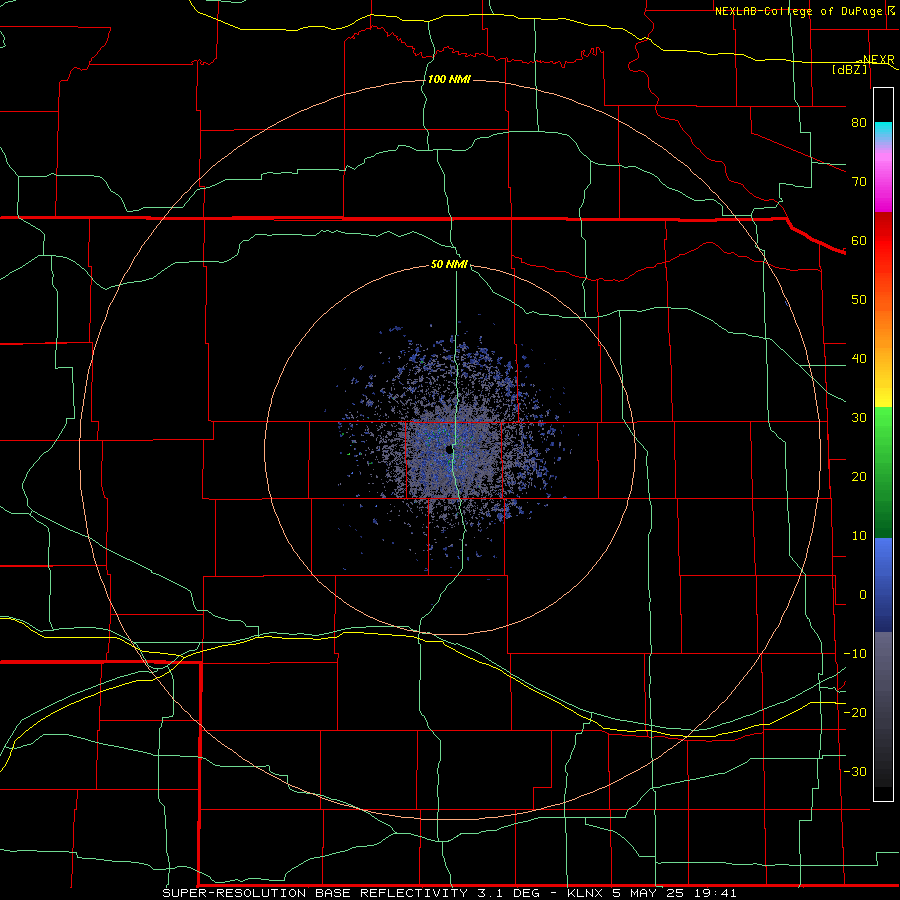
Task: Click the pink-magenta band of the color bar
Action: click(883, 179)
